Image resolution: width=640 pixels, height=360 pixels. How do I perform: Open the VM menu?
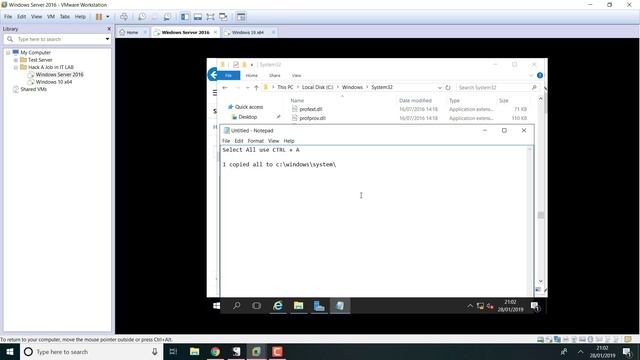[51, 17]
